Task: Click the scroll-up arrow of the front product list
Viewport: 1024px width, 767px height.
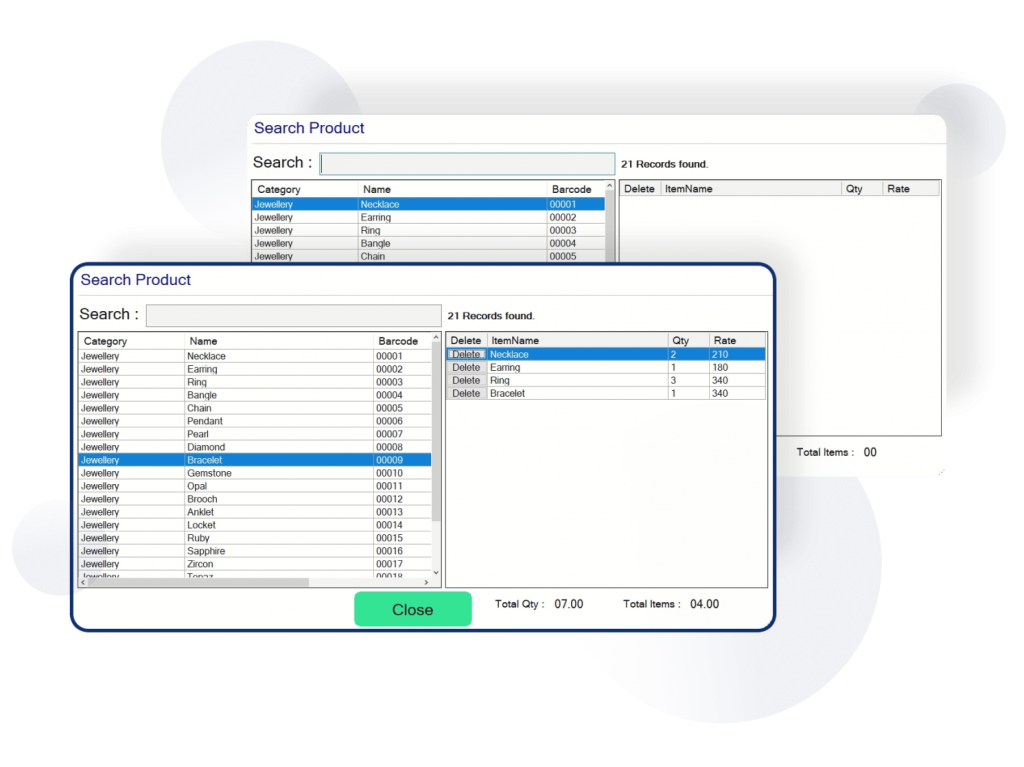Action: click(x=436, y=339)
